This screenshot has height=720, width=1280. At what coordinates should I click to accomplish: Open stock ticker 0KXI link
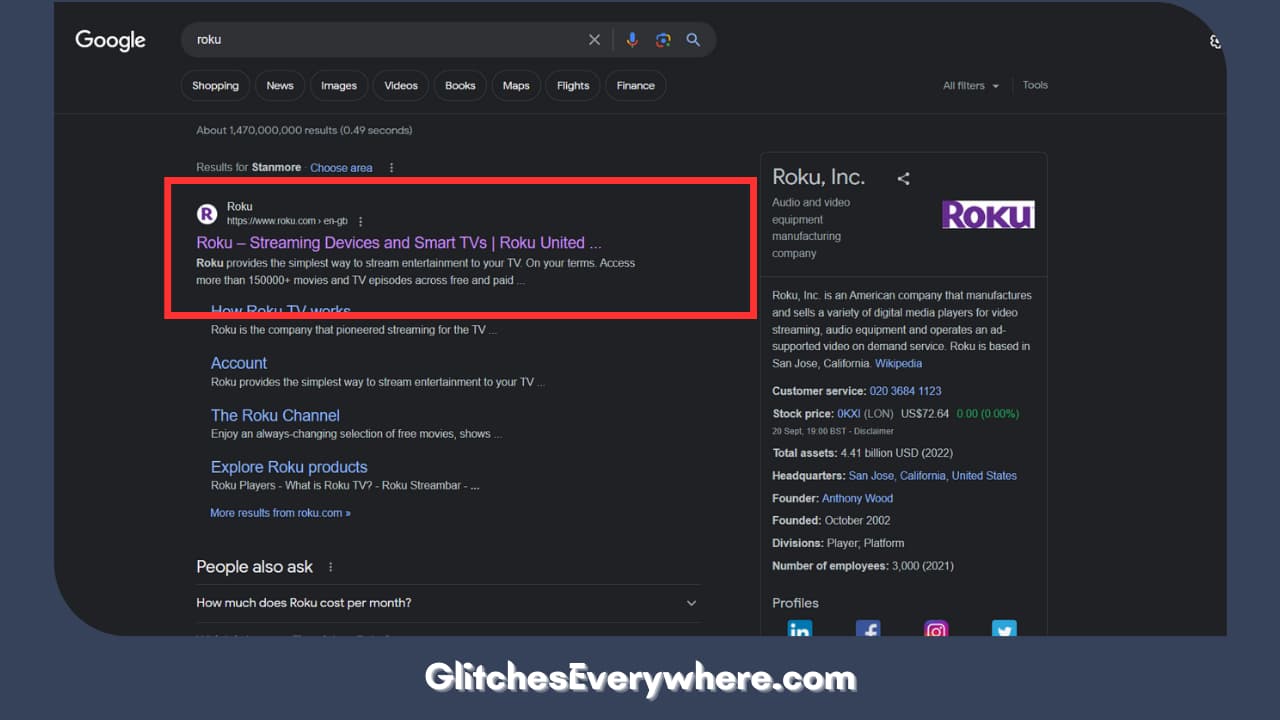pos(848,414)
